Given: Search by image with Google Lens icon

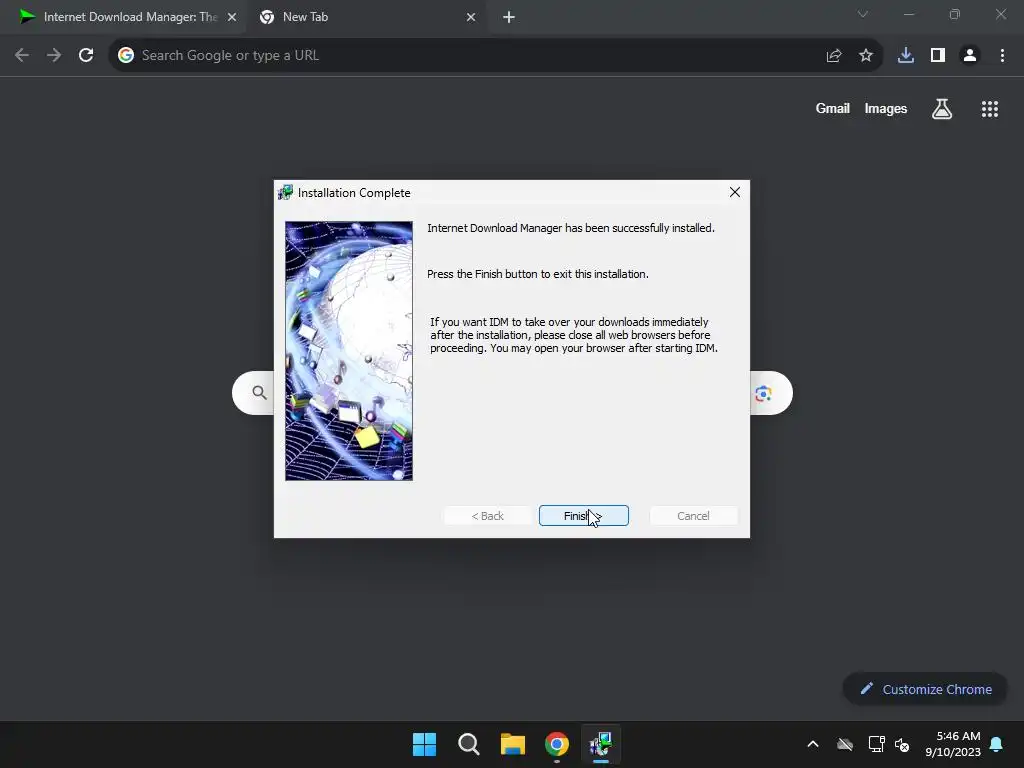Looking at the screenshot, I should 763,394.
